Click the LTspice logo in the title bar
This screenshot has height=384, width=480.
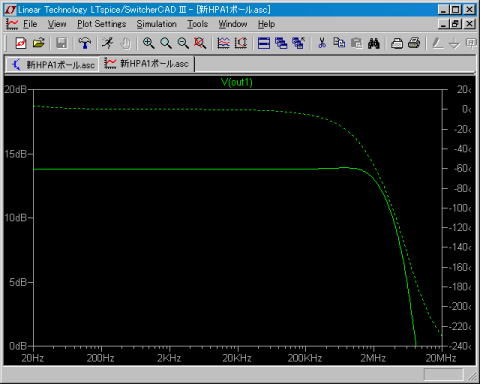coord(11,10)
